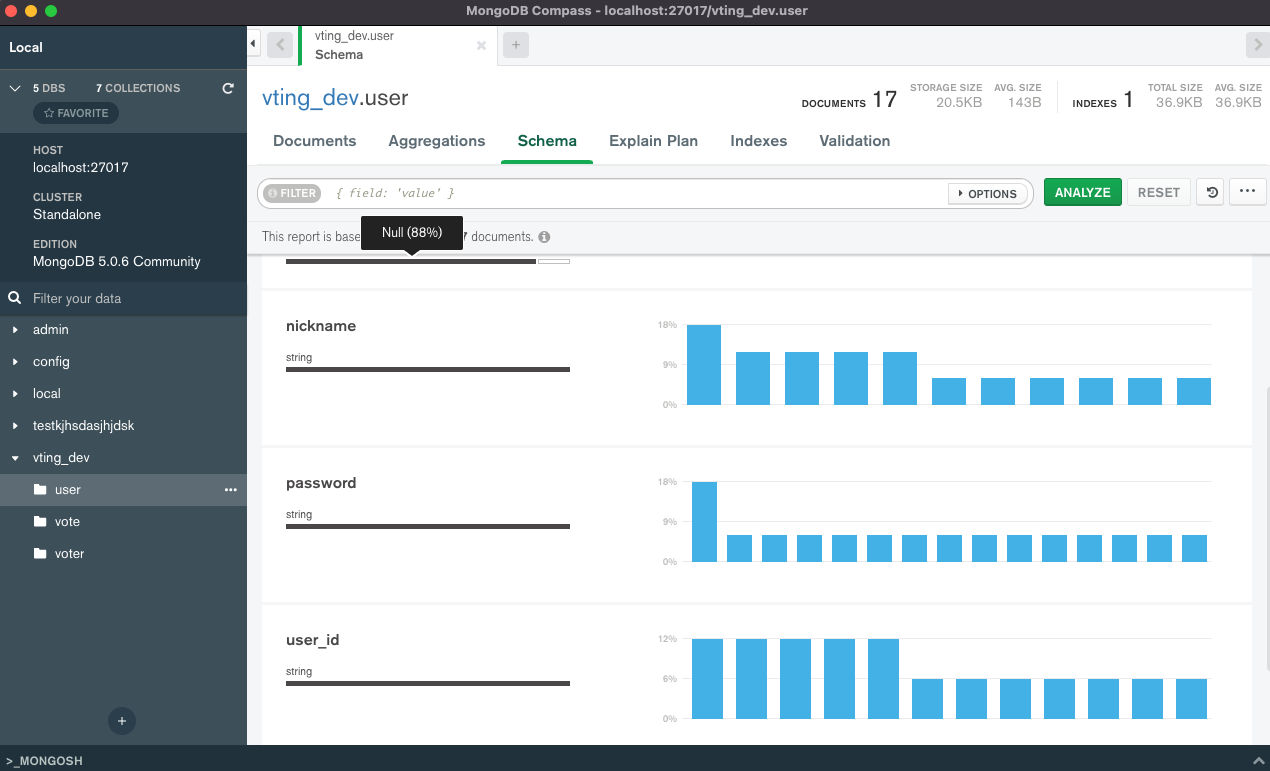Click the vting_dev database link in header
The height and width of the screenshot is (771, 1270).
pyautogui.click(x=310, y=98)
